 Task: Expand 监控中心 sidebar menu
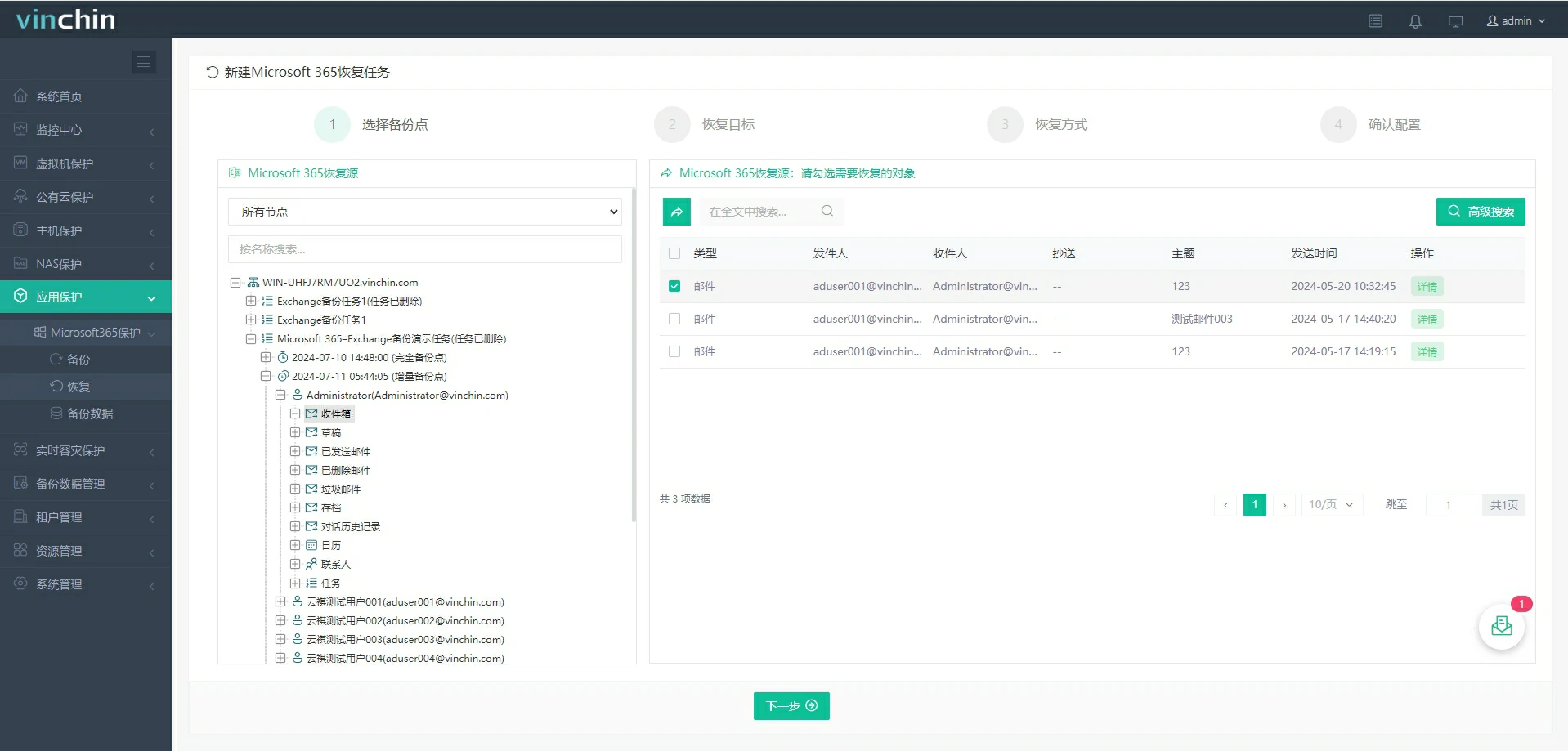[x=86, y=130]
